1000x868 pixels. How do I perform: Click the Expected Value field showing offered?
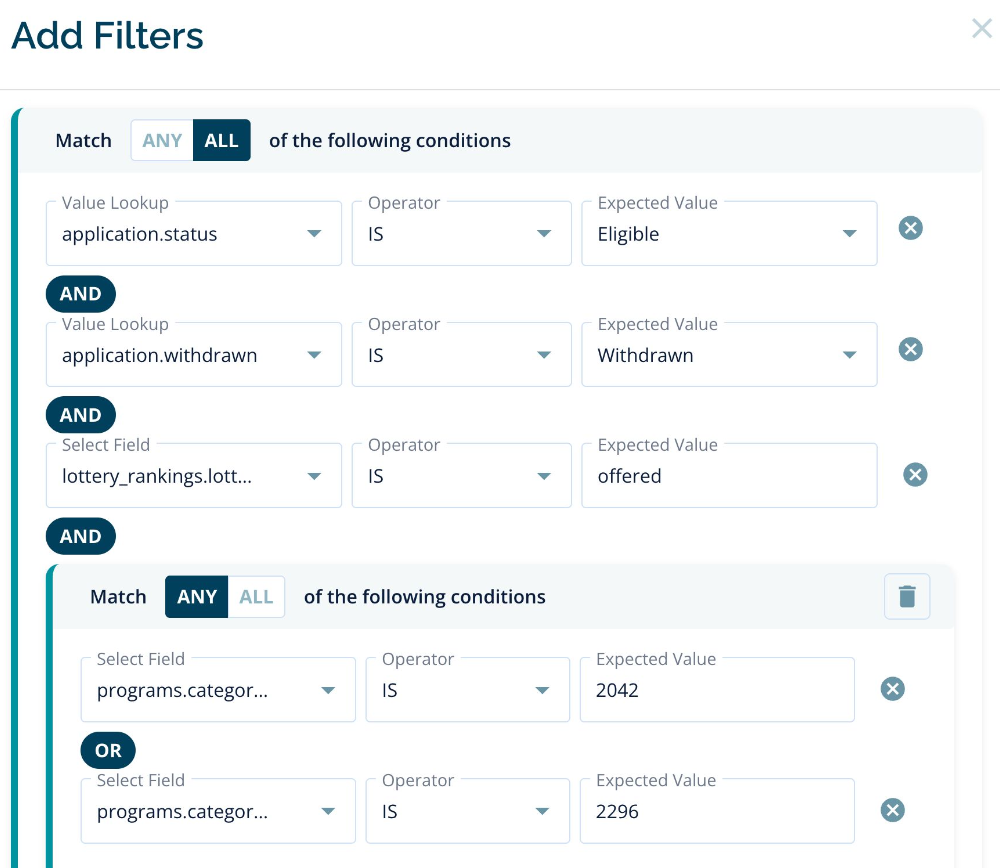tap(729, 475)
